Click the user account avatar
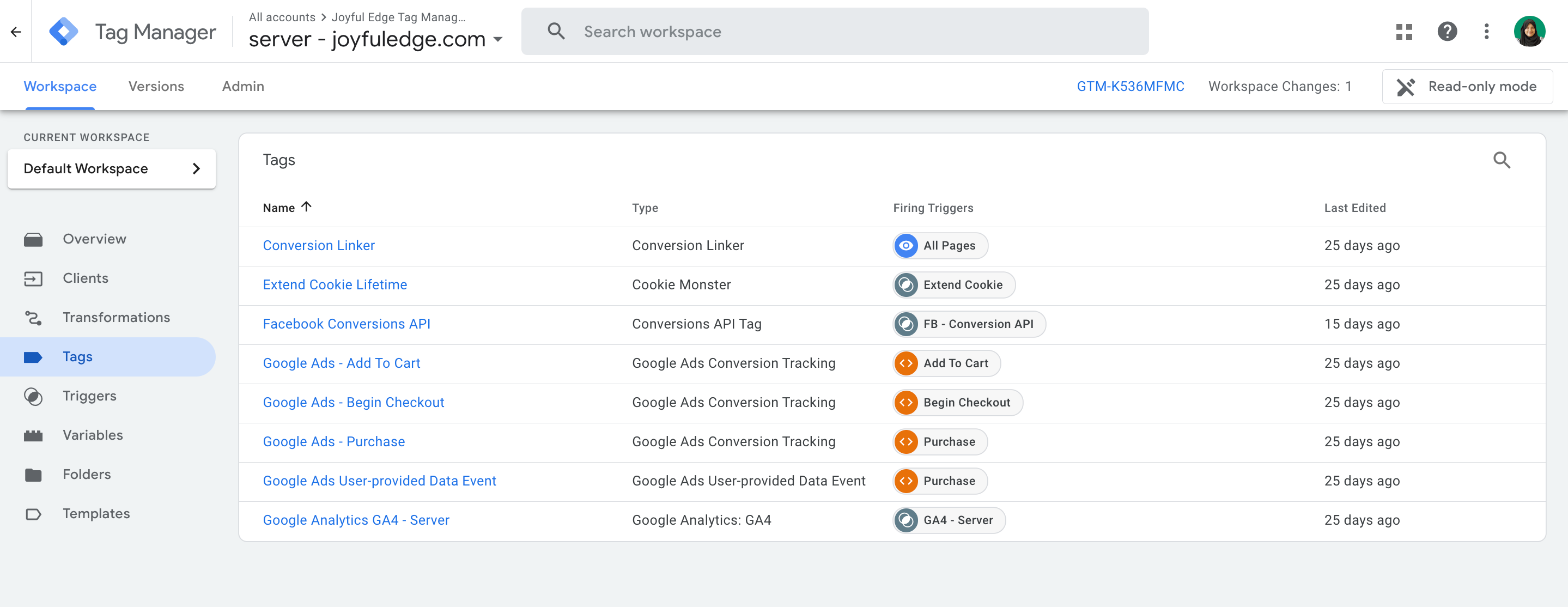This screenshot has width=1568, height=607. coord(1529,32)
